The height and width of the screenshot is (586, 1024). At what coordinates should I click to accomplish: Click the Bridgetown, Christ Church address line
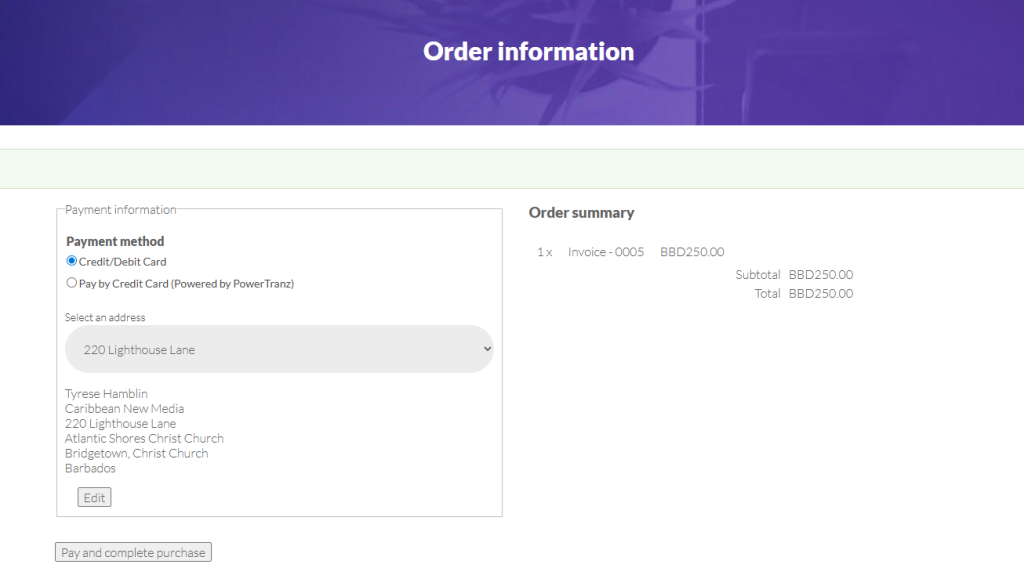[136, 453]
